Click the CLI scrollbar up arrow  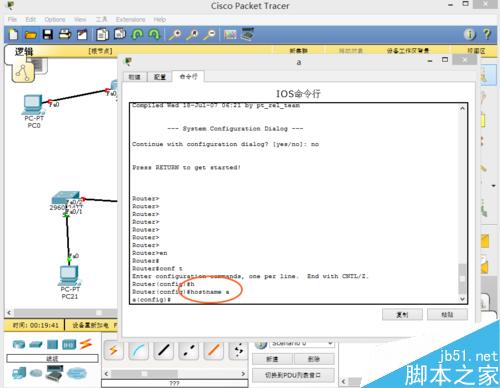click(462, 108)
